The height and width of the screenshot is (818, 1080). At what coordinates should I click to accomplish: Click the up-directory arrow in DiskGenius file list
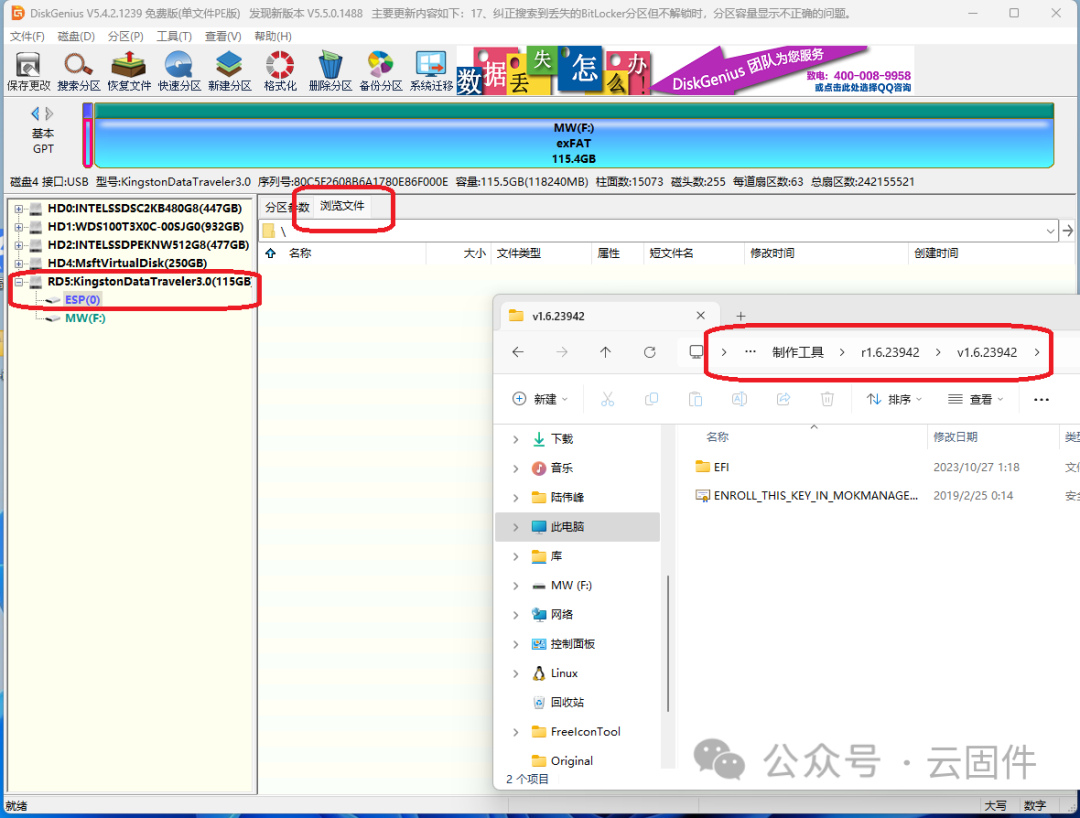[271, 253]
